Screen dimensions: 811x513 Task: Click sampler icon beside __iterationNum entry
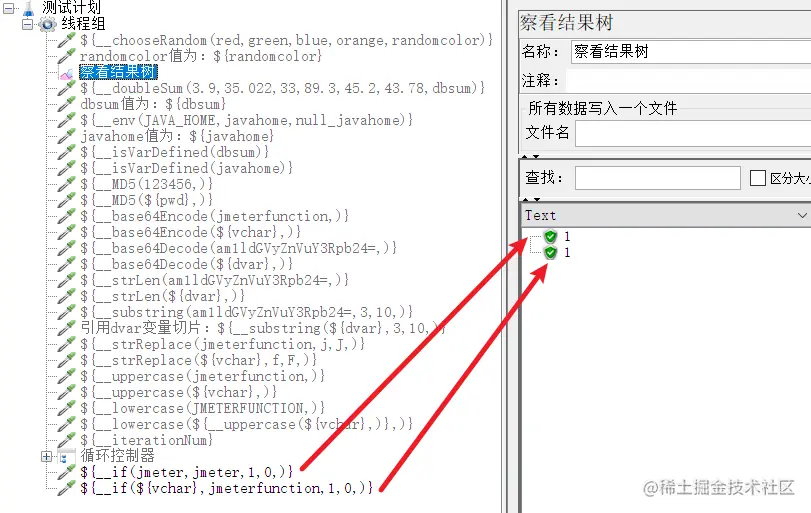(x=67, y=440)
